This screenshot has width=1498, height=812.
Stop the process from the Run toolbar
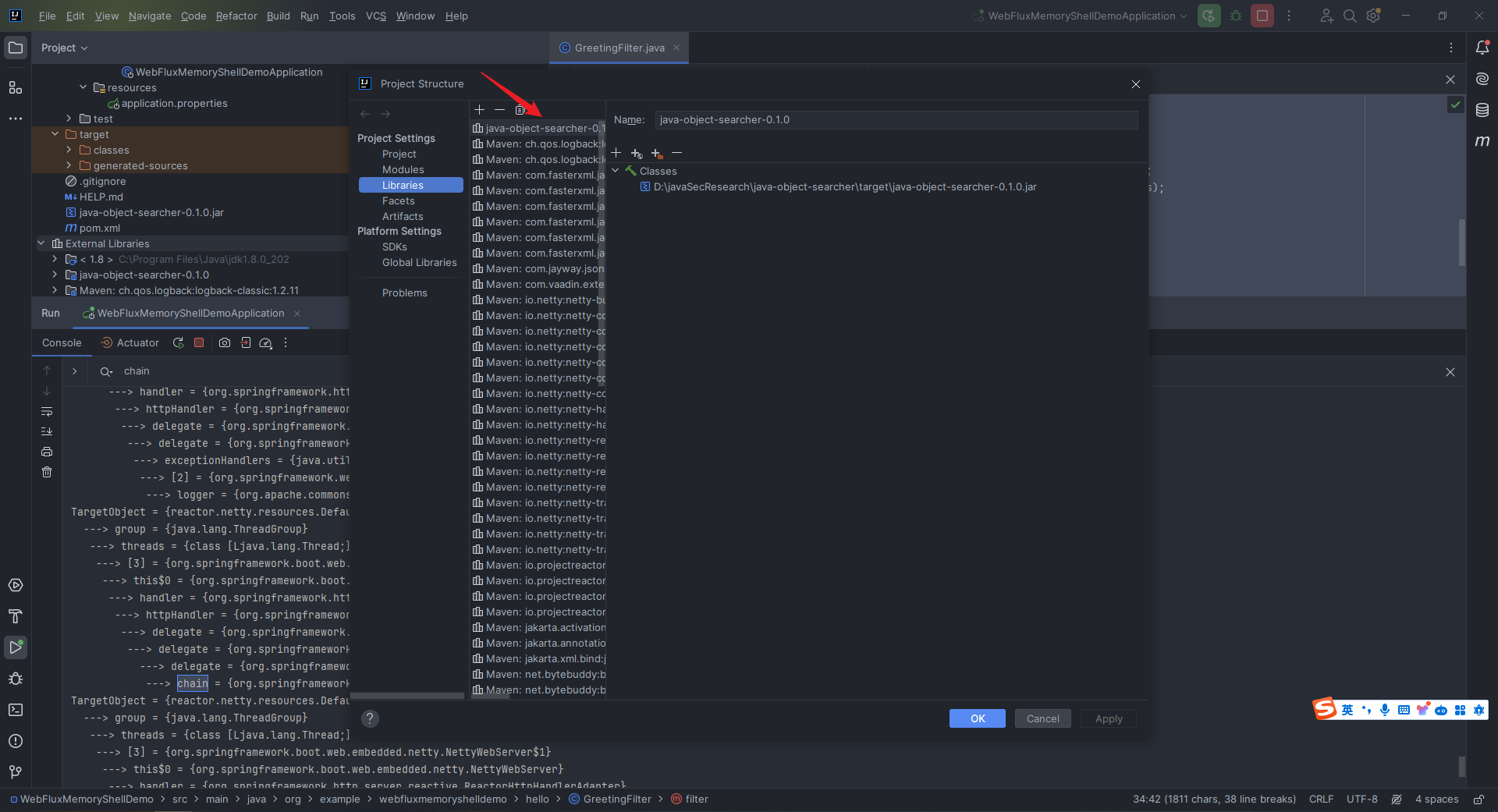tap(199, 342)
